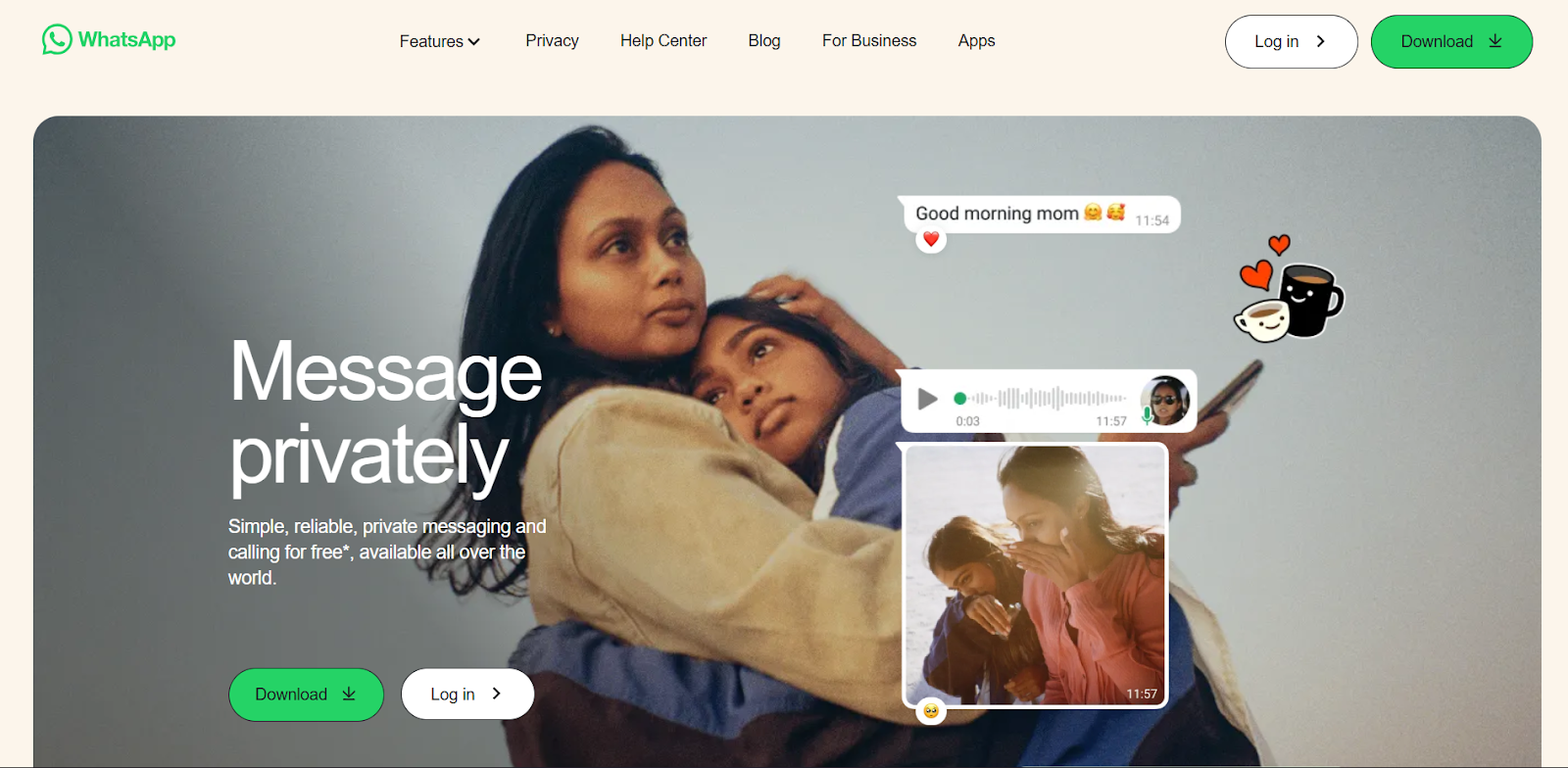The height and width of the screenshot is (768, 1568).
Task: Click the heart reaction under the message
Action: tap(931, 239)
